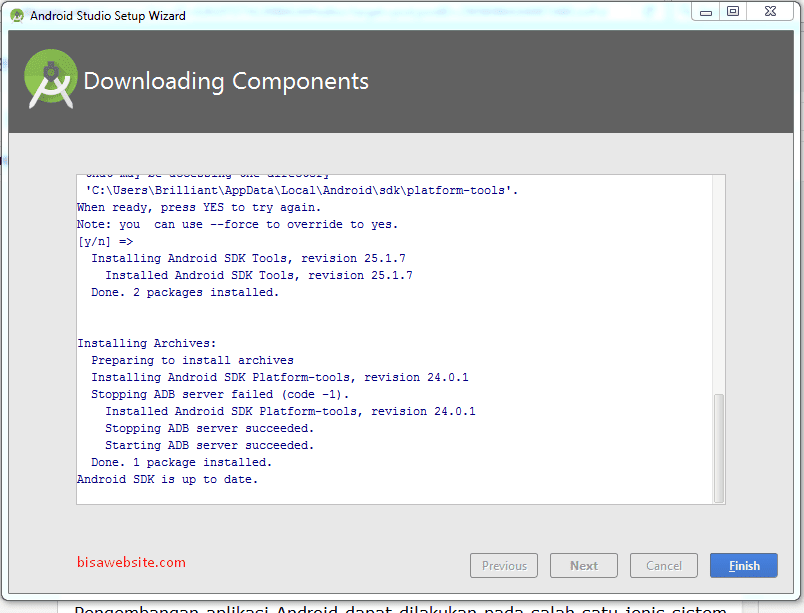Maximize the Setup Wizard window
Viewport: 804px width, 613px height.
click(x=733, y=12)
